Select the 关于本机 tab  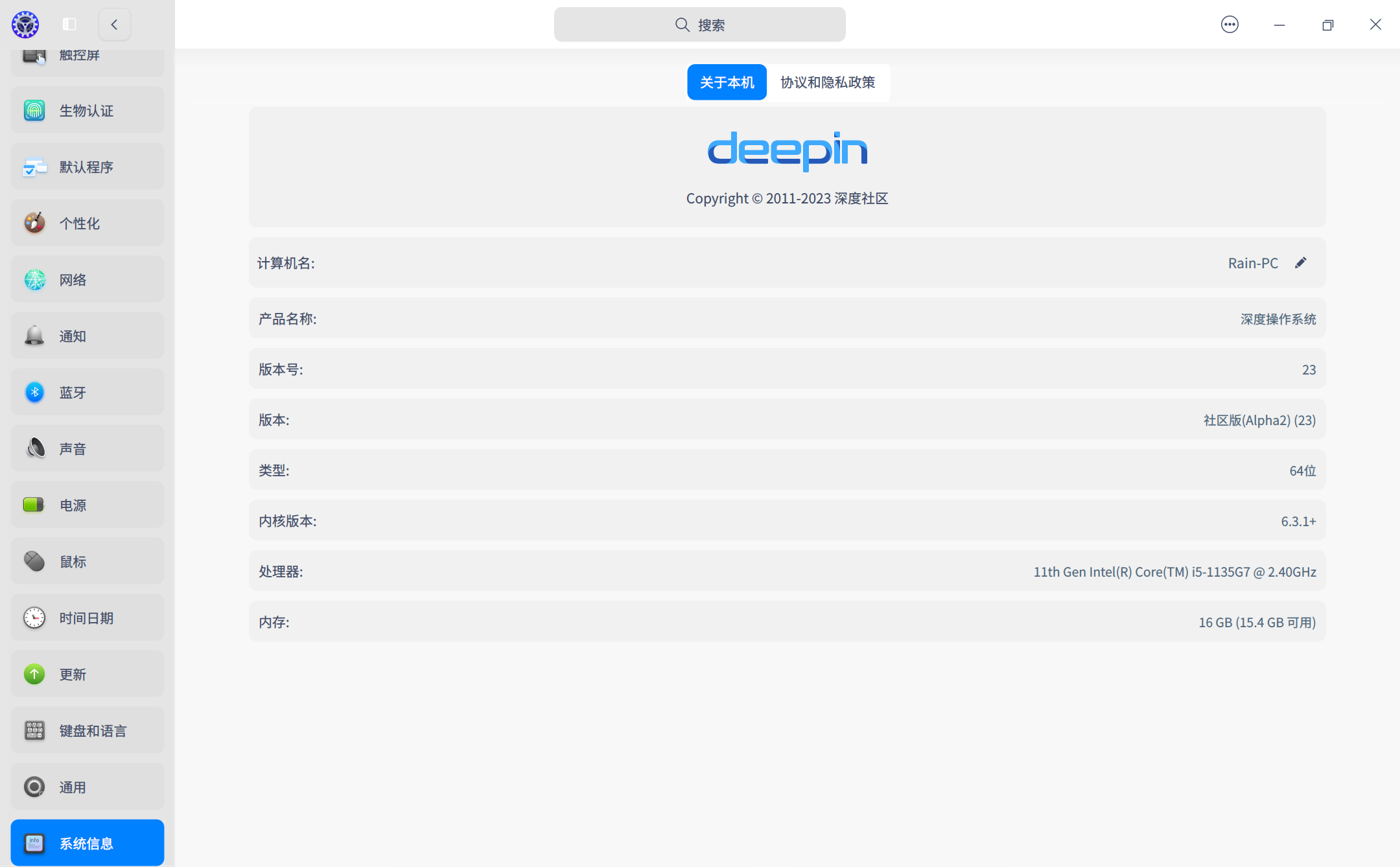(x=727, y=82)
